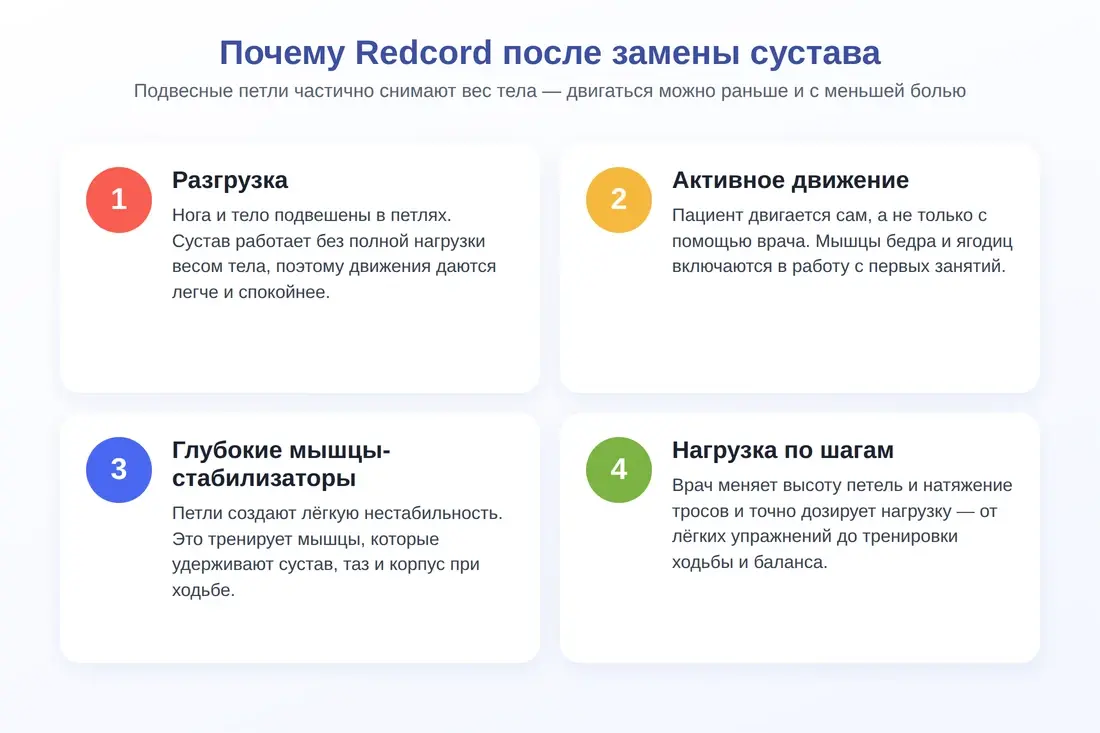Select the 'Разгрузка' card heading
The width and height of the screenshot is (1100, 733).
coord(230,180)
